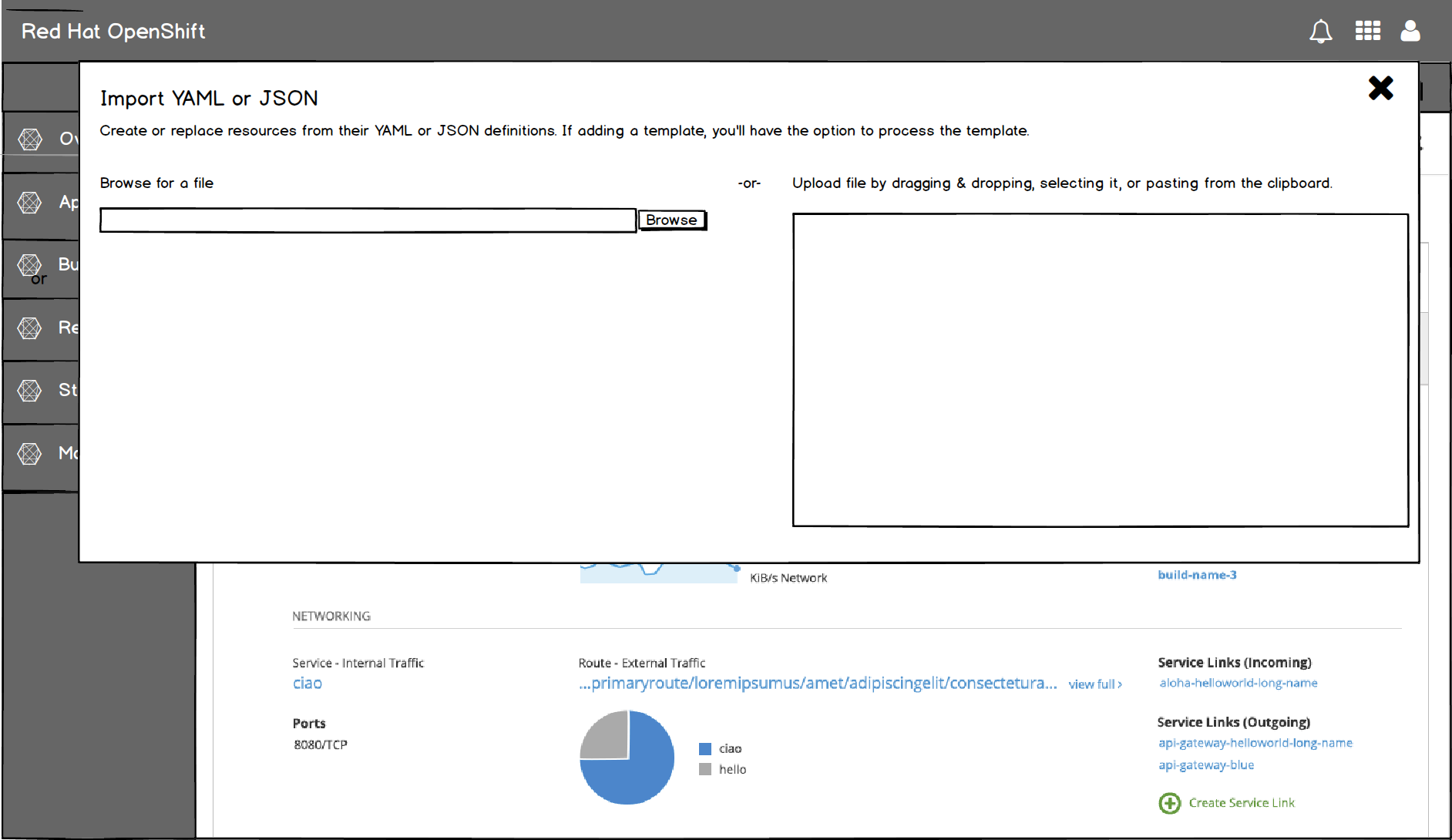This screenshot has height=840, width=1452.
Task: Select the sidebar icon next to 'Re'
Action: tap(30, 328)
